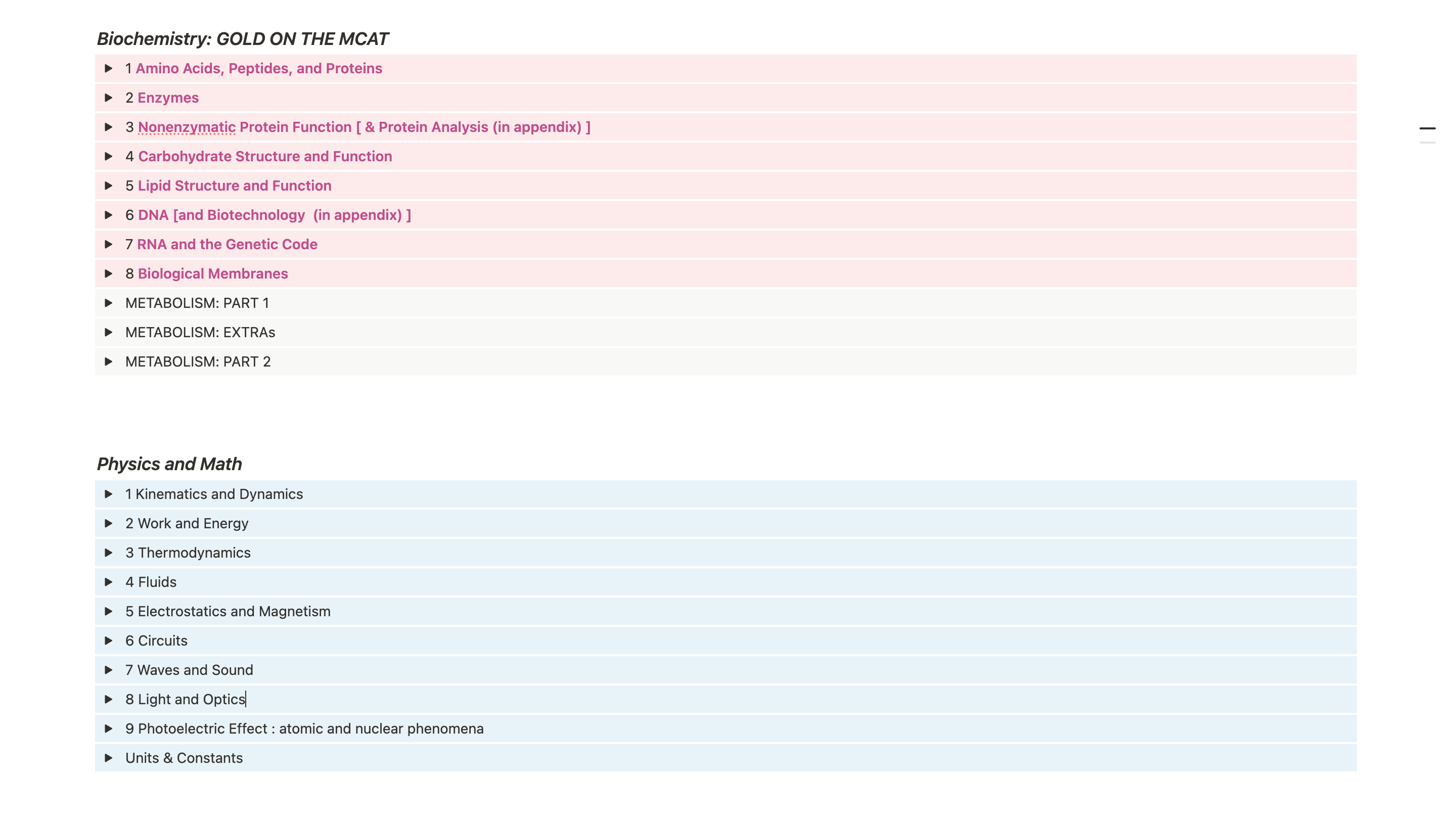Open the DNA and Biotechnology toggle arrow
The image size is (1456, 820).
[x=109, y=215]
